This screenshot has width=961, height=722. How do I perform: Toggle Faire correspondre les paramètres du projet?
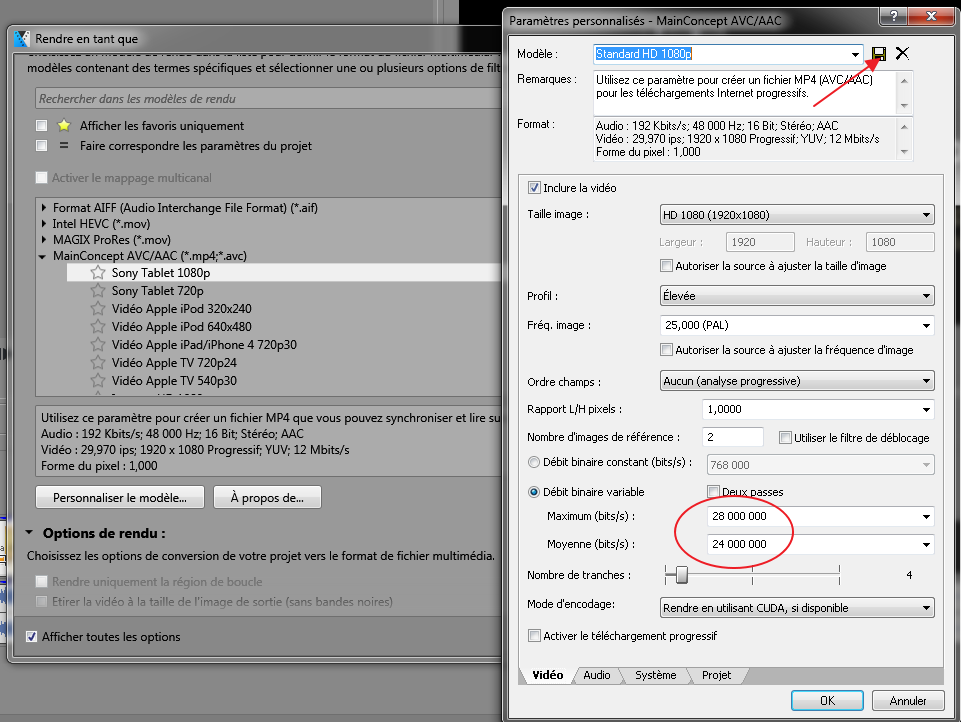[42, 146]
